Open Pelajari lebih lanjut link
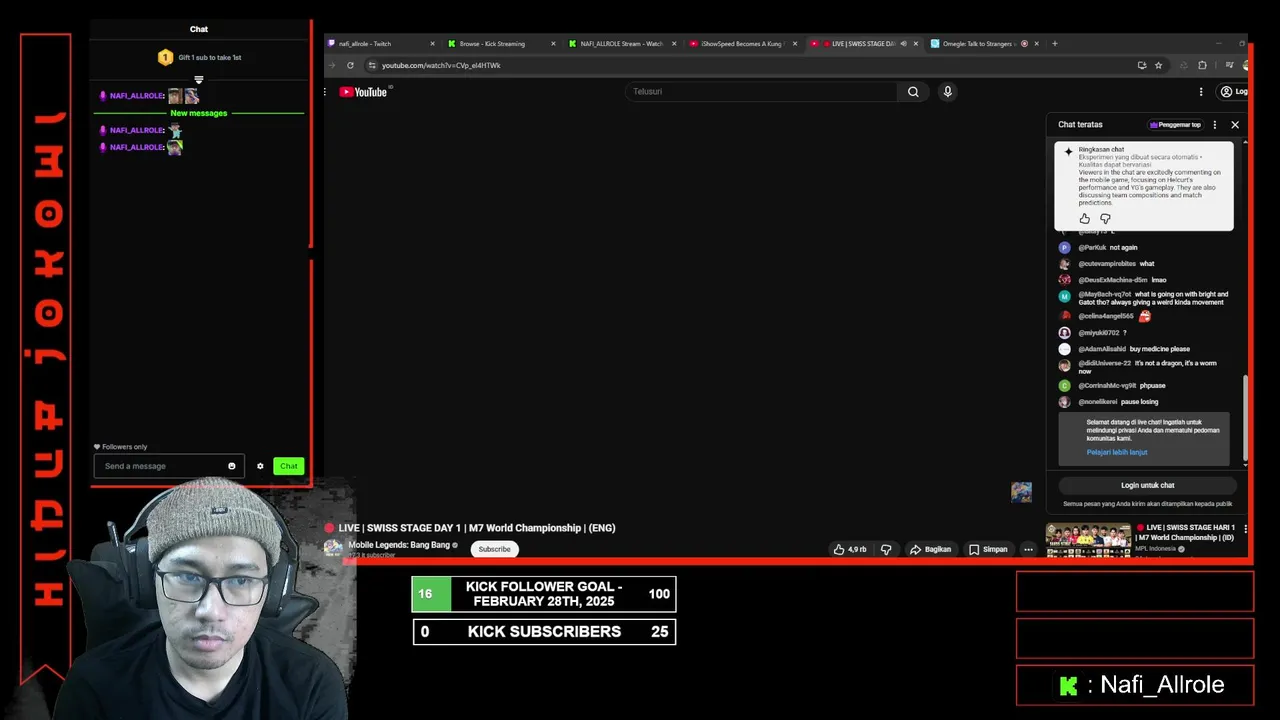Screen dimensions: 1280x720 click(x=1117, y=452)
